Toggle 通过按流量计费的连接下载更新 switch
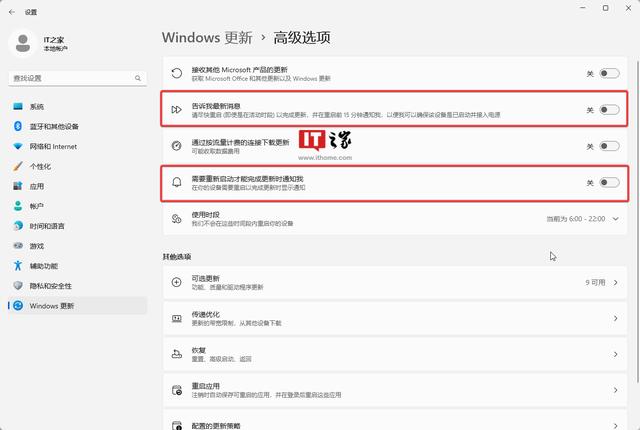 (608, 146)
